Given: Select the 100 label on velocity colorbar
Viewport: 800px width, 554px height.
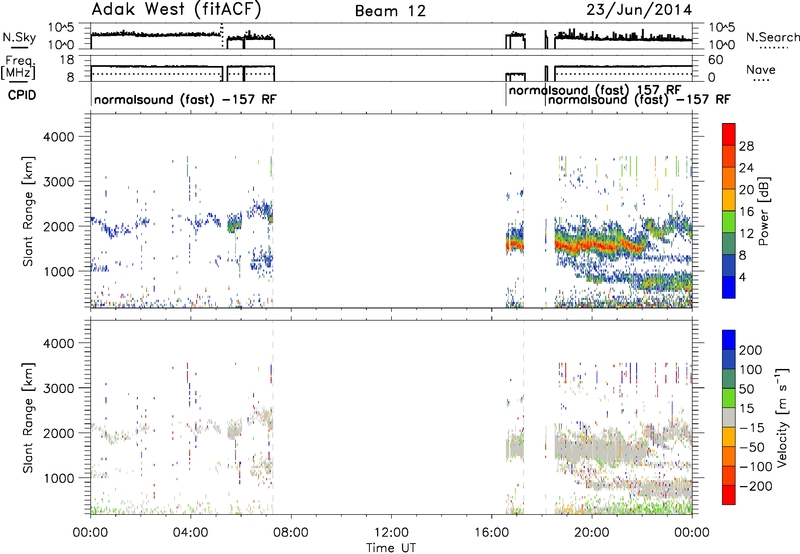Looking at the screenshot, I should (751, 370).
